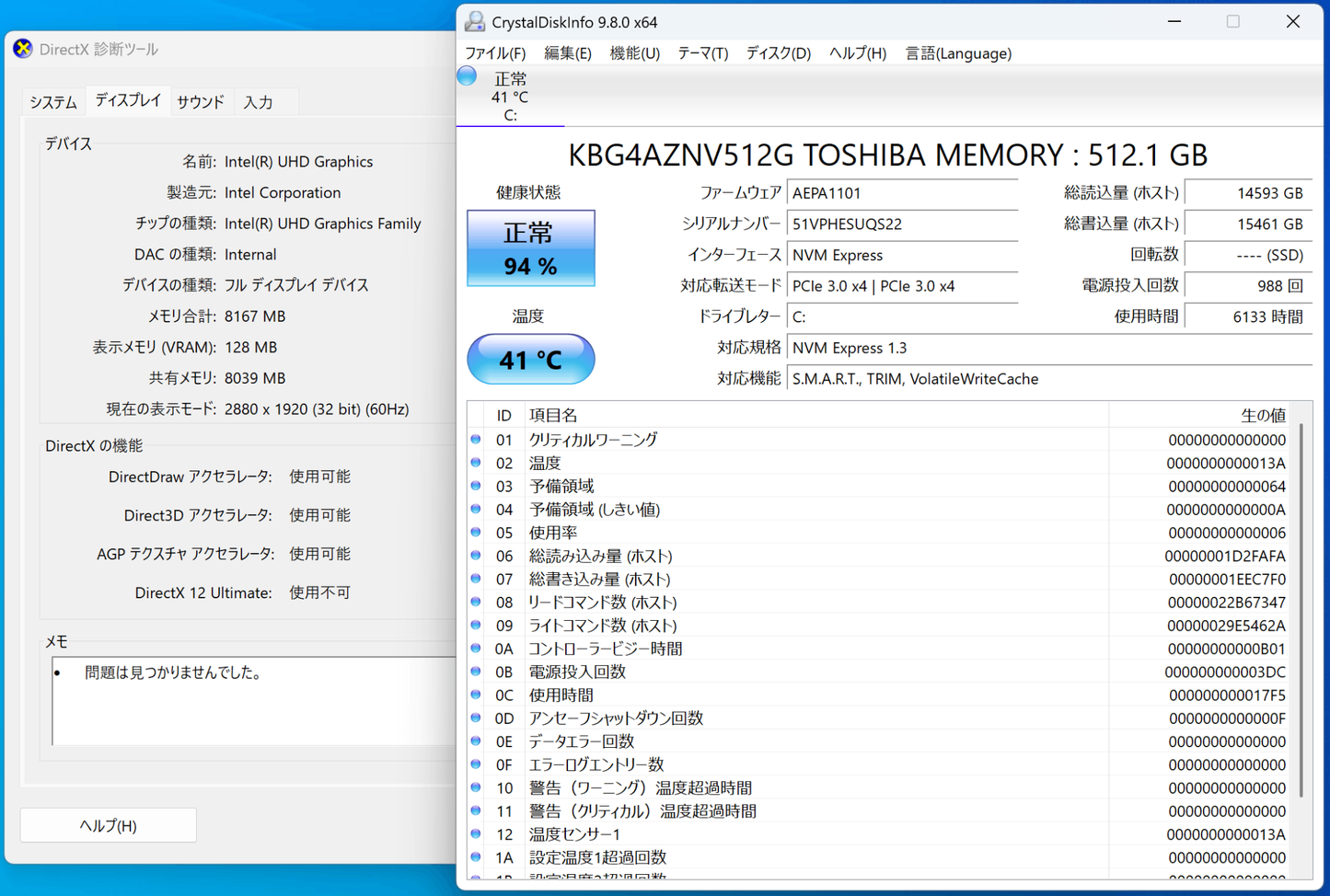1330x896 pixels.
Task: Open the ディスク(D) menu
Action: [779, 53]
